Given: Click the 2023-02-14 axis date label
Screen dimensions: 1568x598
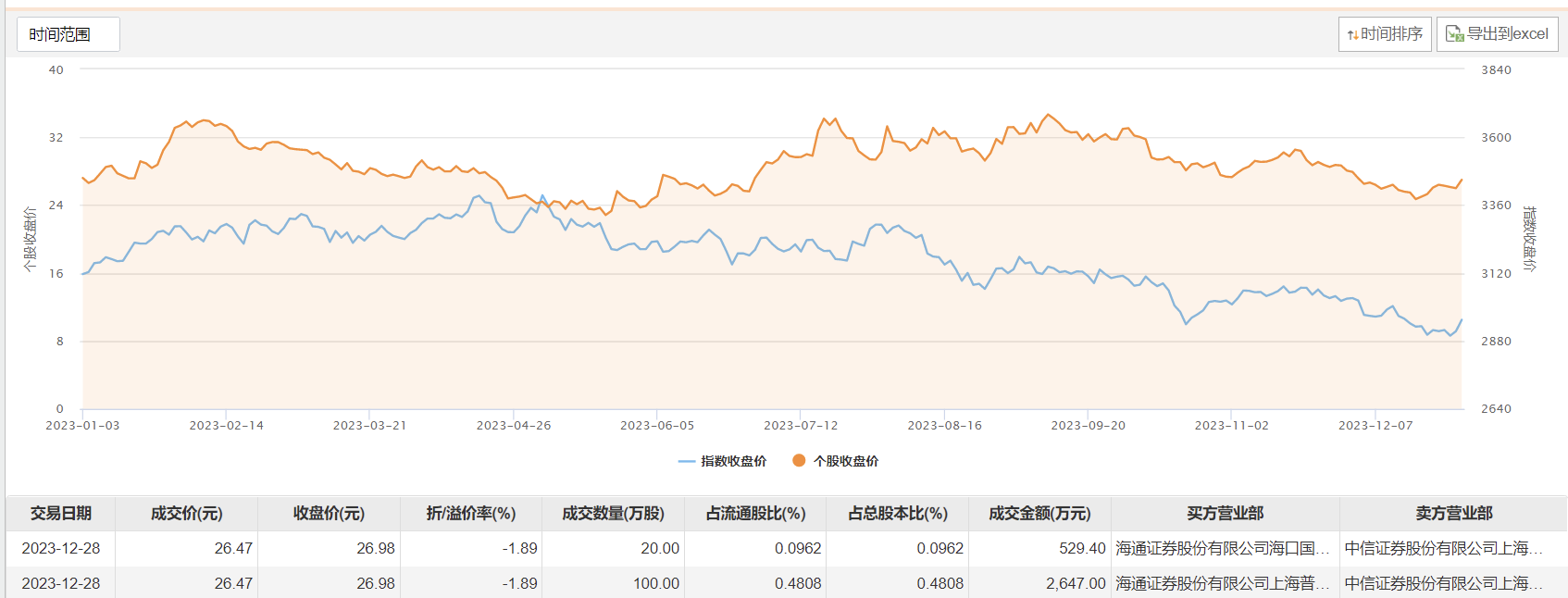Looking at the screenshot, I should tap(226, 426).
